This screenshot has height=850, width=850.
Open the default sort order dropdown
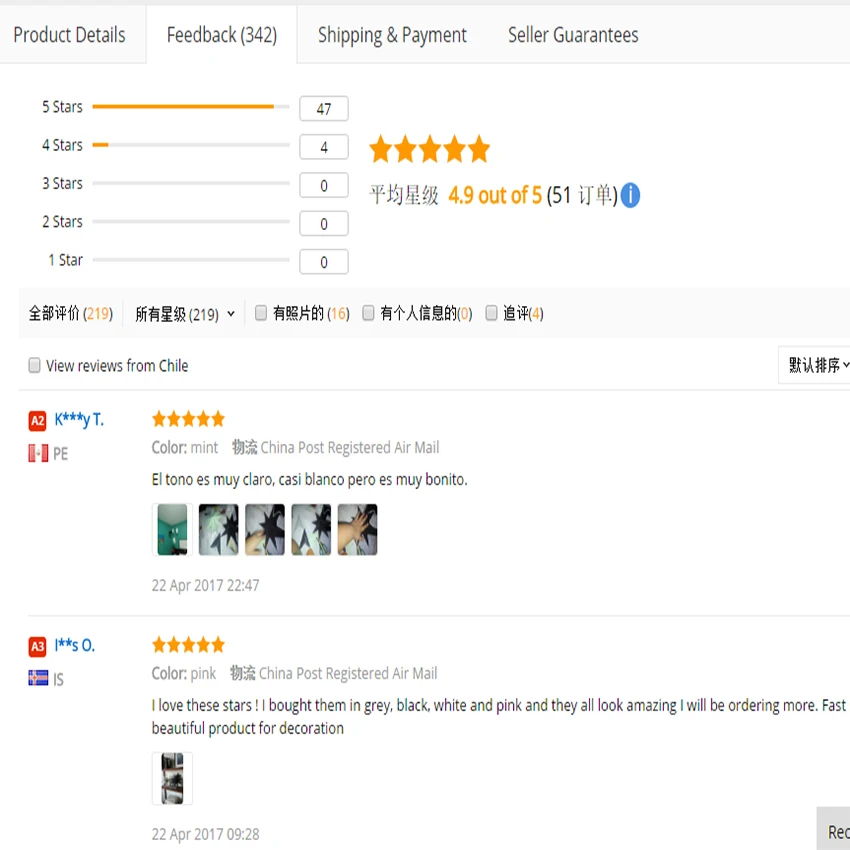click(816, 365)
